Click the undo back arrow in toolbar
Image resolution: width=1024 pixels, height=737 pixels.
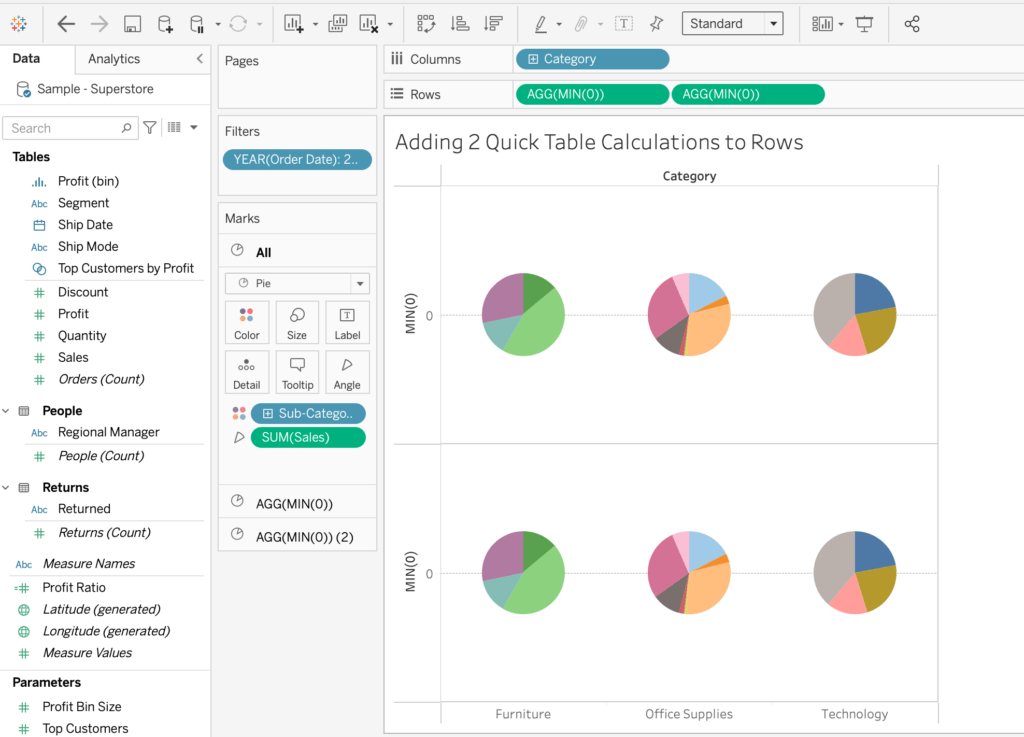pos(66,24)
